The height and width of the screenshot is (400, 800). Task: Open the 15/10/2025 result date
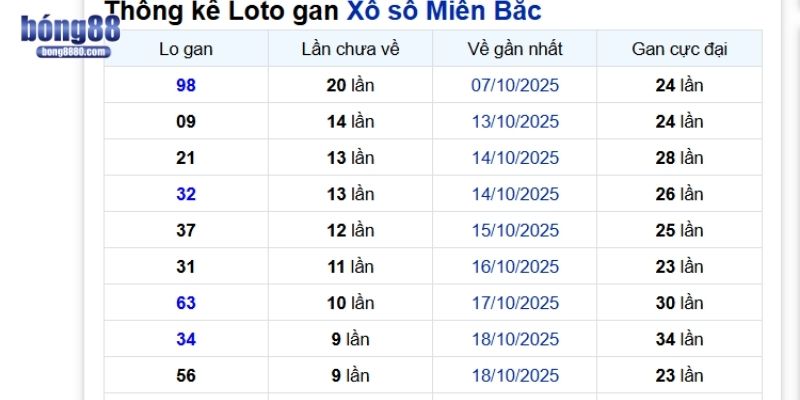point(515,230)
